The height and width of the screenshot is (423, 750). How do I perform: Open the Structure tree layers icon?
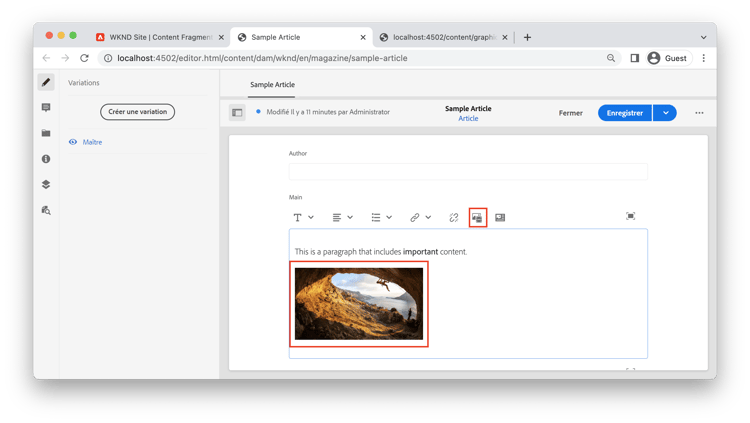click(46, 184)
